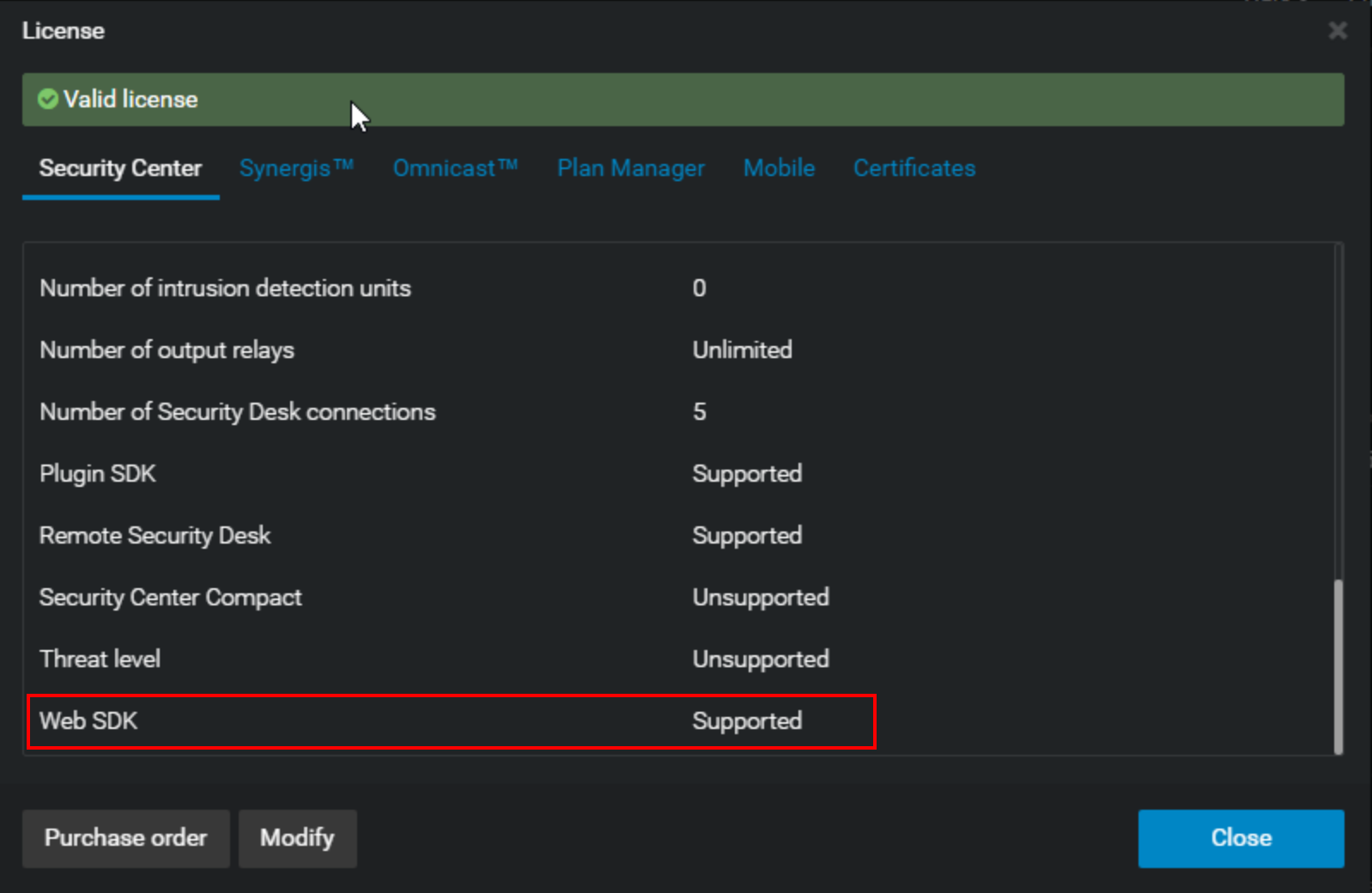The width and height of the screenshot is (1372, 893).
Task: Click the 'License' dialog title
Action: [x=64, y=31]
